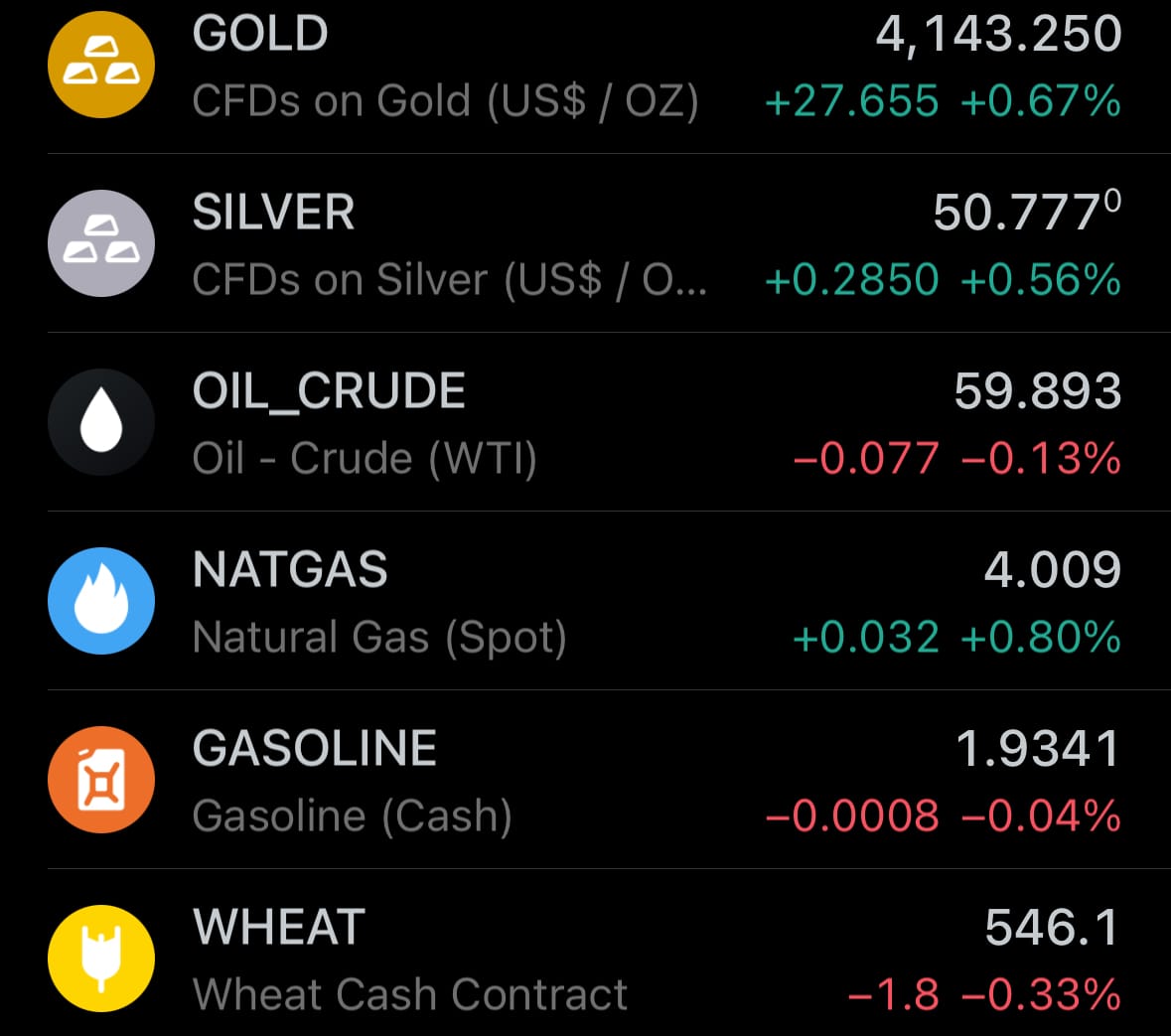Image resolution: width=1171 pixels, height=1036 pixels.
Task: Tap crude oil change −0.13%
Action: click(x=1041, y=459)
